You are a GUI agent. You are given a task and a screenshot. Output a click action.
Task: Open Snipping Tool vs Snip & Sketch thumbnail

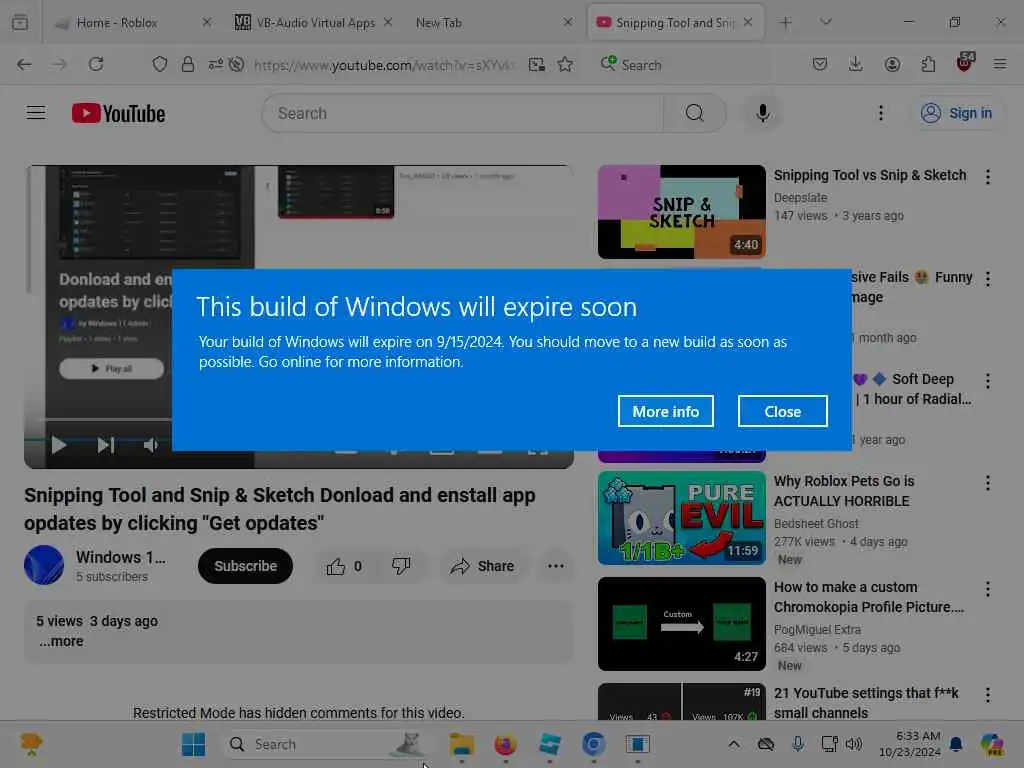(681, 212)
